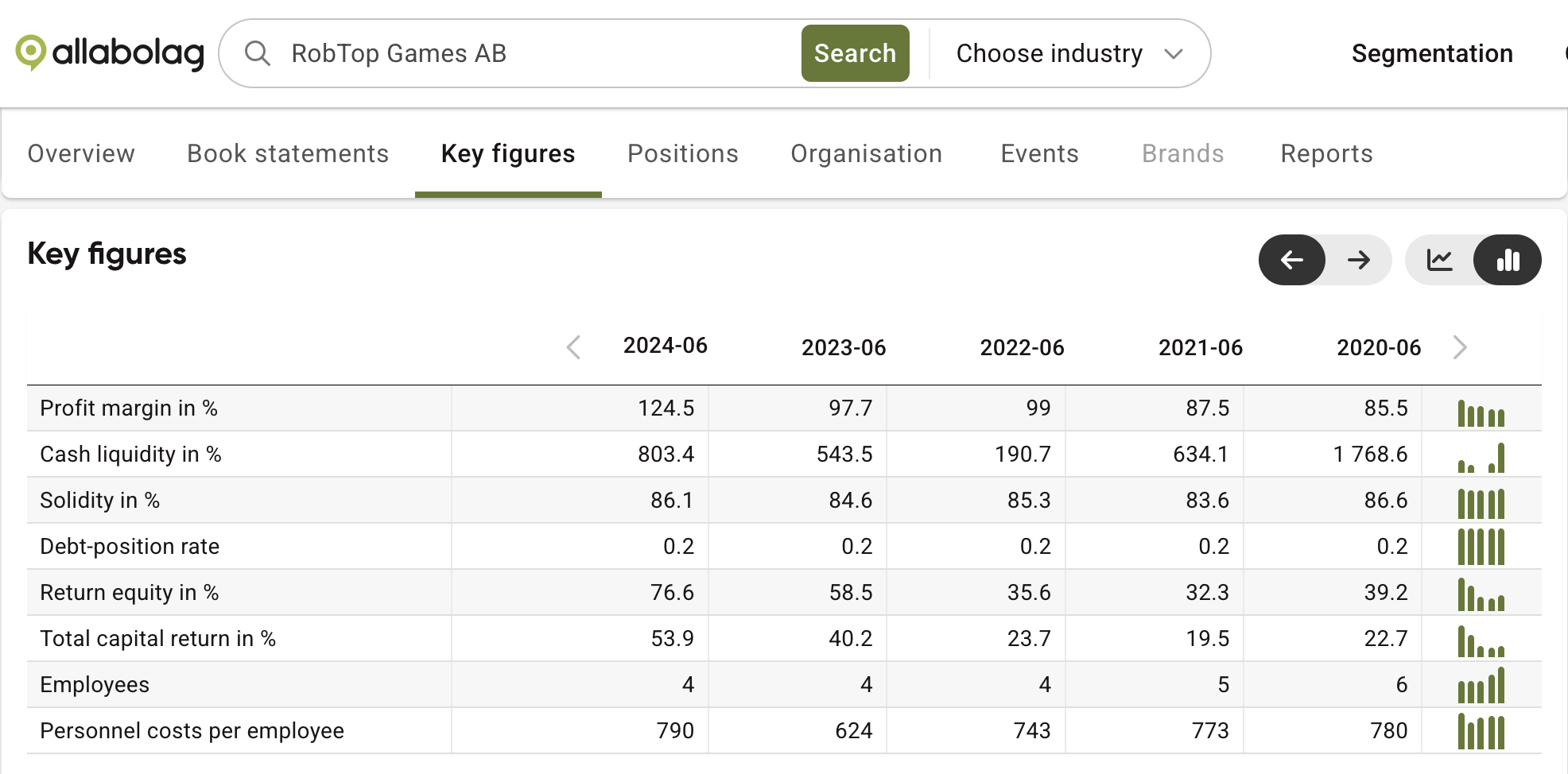Click the Employees mini bar chart

pos(1481,685)
